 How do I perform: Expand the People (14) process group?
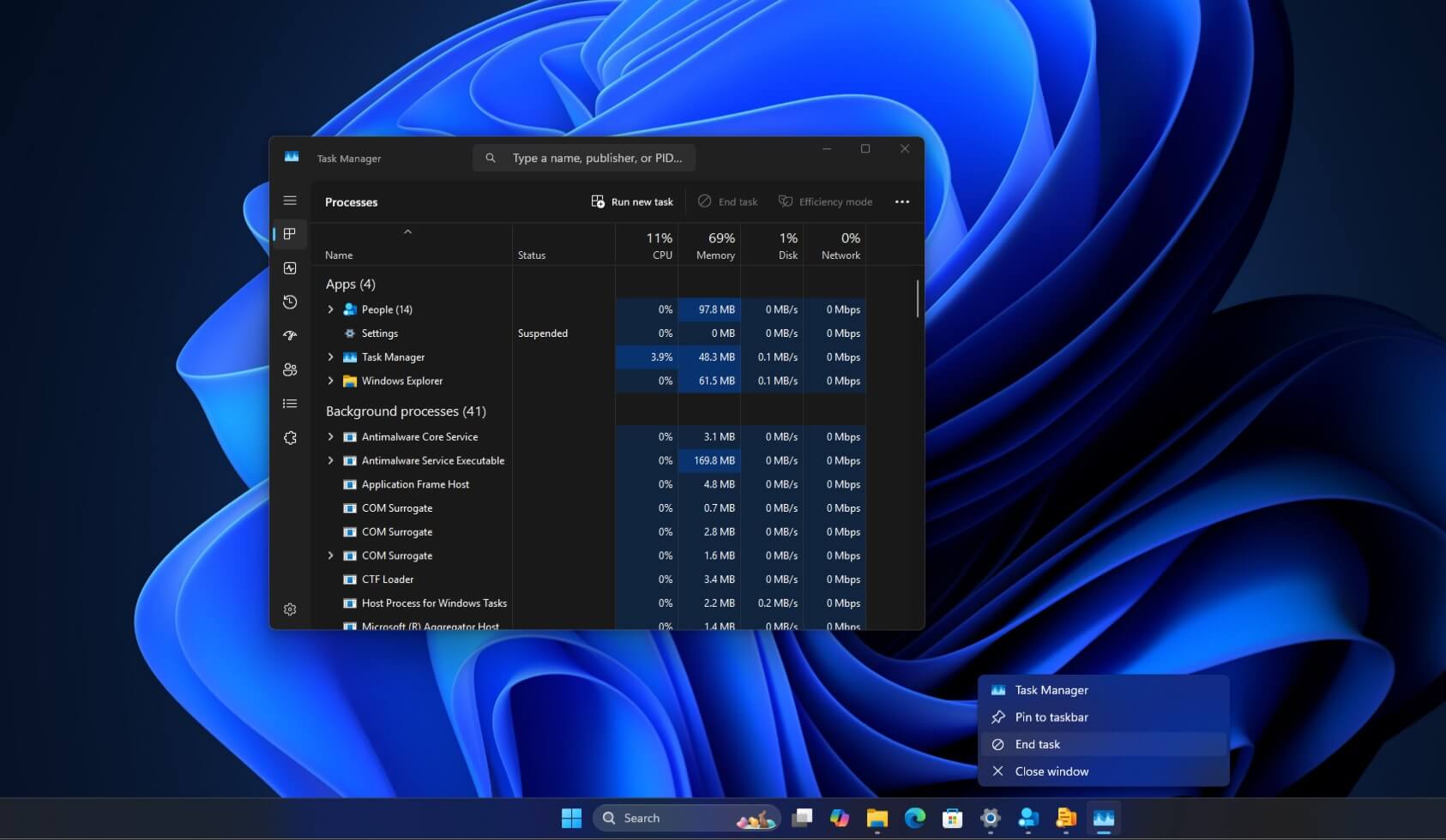(x=331, y=309)
